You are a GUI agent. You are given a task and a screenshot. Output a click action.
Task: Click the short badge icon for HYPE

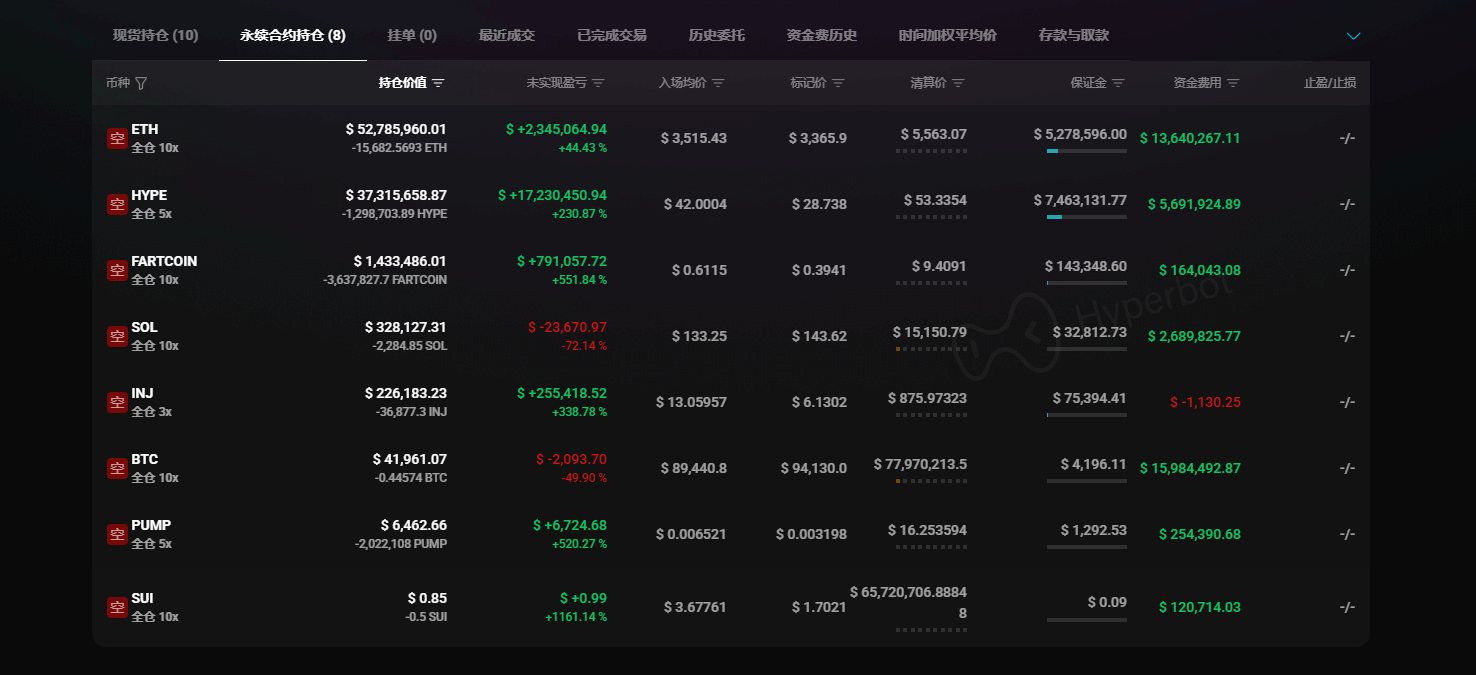(x=117, y=204)
